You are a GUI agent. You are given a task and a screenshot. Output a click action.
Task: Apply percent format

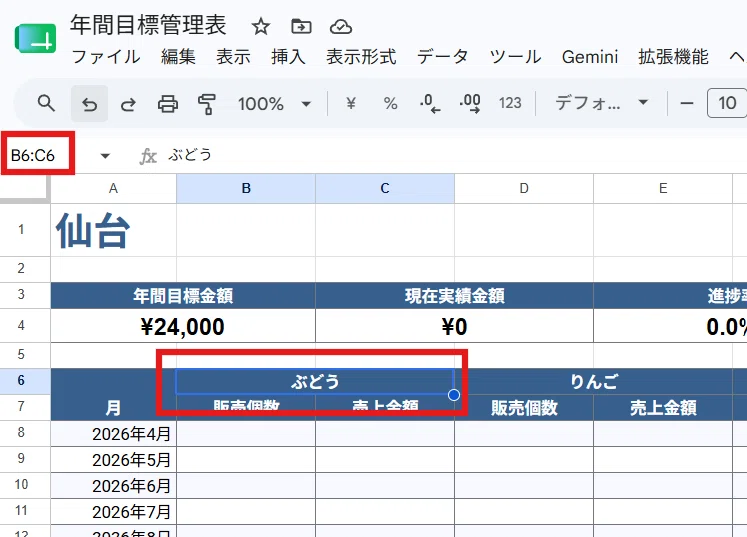(x=390, y=103)
